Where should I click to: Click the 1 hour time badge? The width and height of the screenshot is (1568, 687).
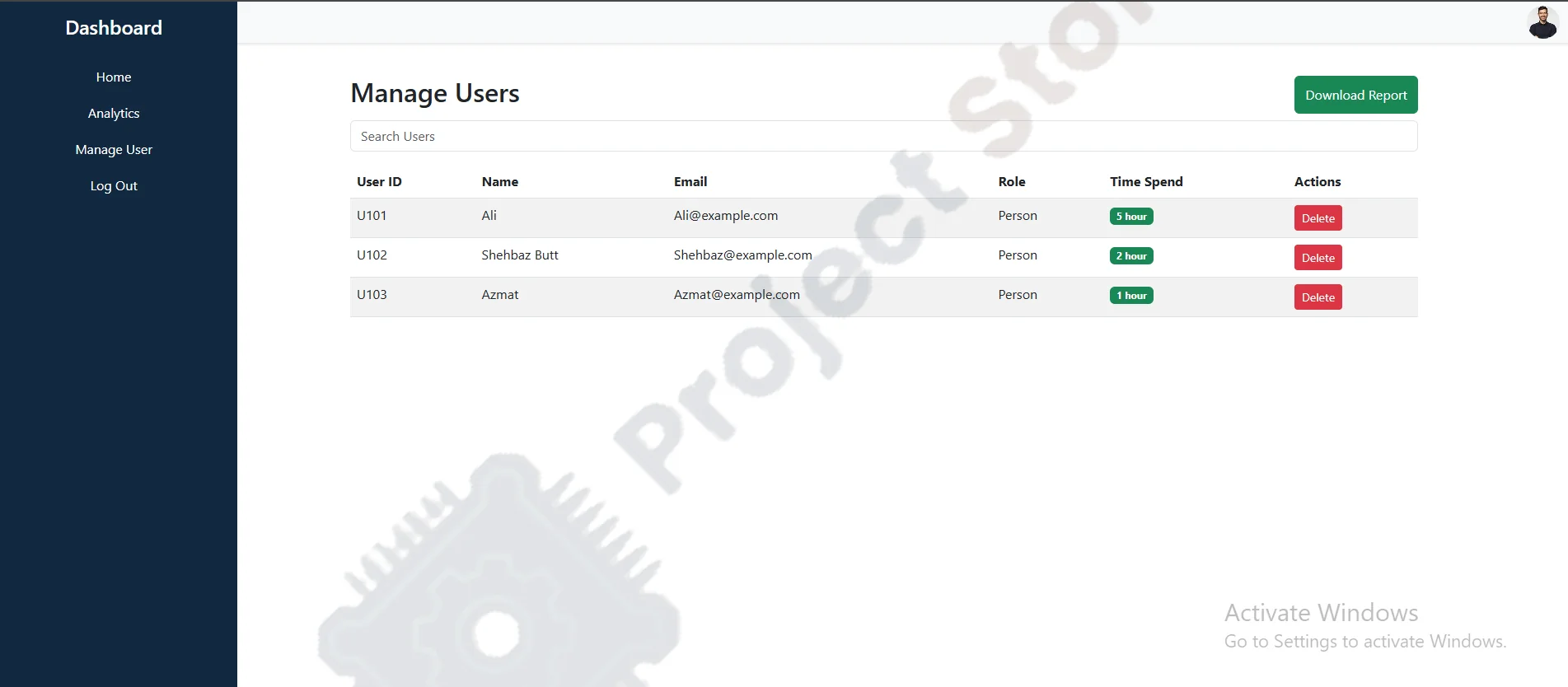pos(1131,296)
